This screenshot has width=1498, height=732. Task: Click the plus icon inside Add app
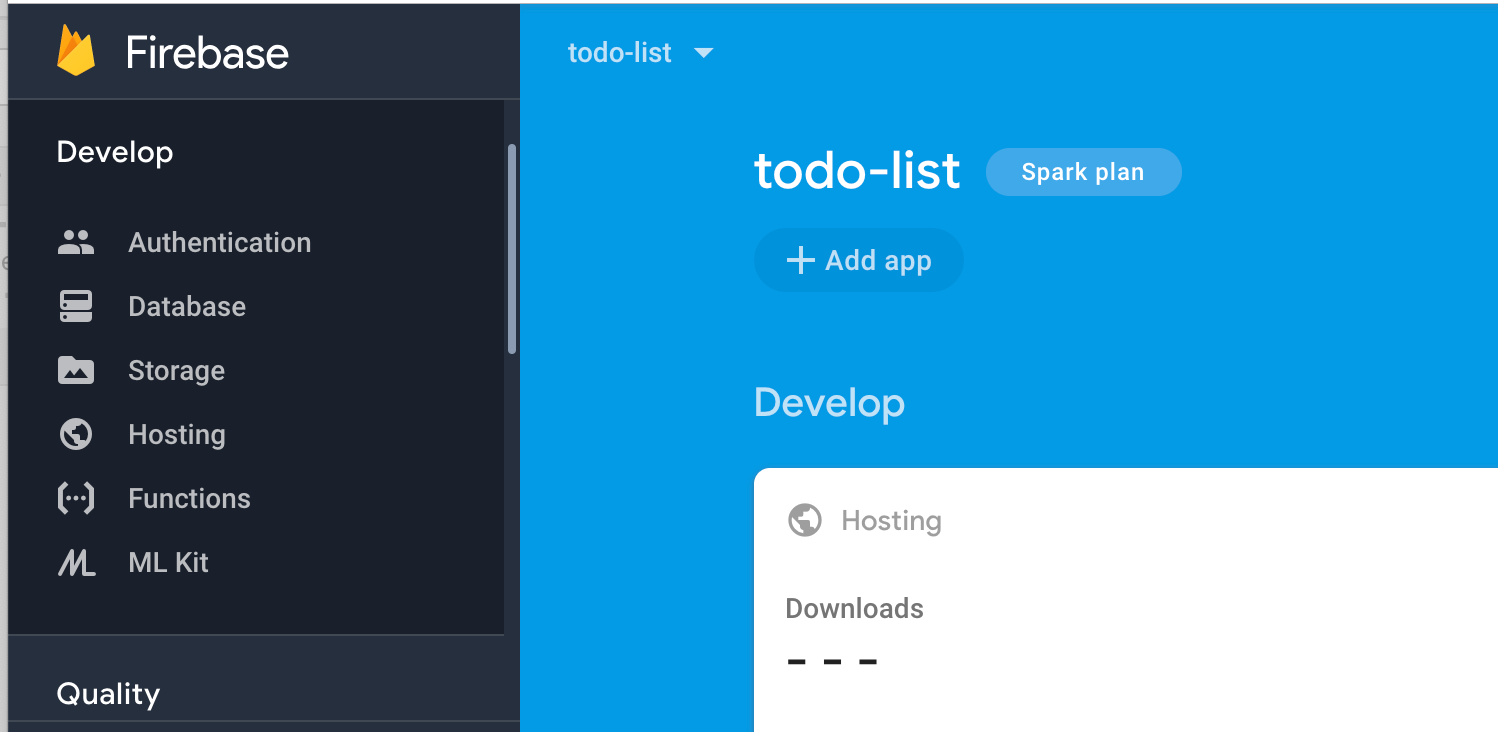point(799,260)
